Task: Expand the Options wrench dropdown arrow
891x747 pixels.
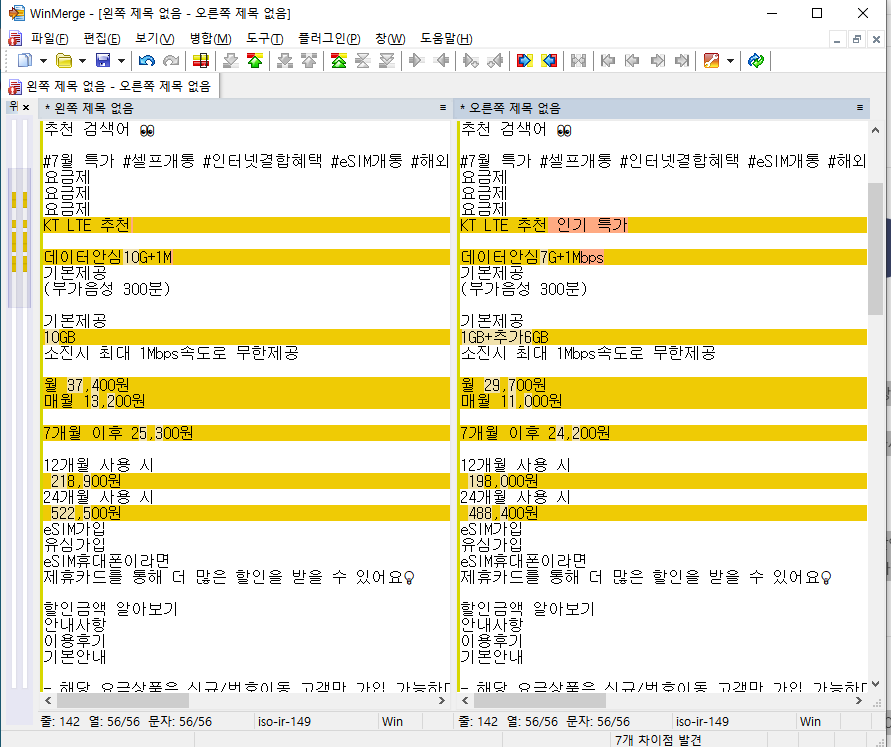Action: (730, 60)
